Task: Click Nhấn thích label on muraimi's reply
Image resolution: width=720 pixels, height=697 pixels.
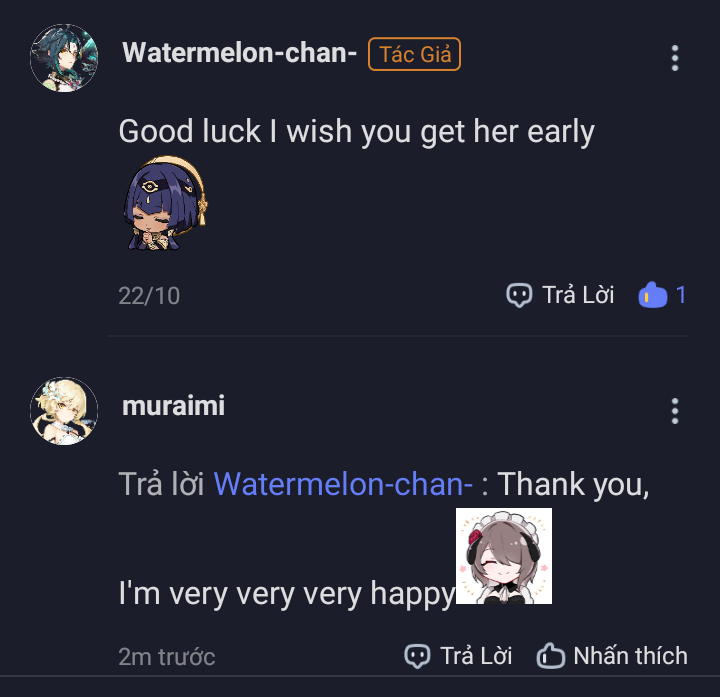Action: point(630,656)
